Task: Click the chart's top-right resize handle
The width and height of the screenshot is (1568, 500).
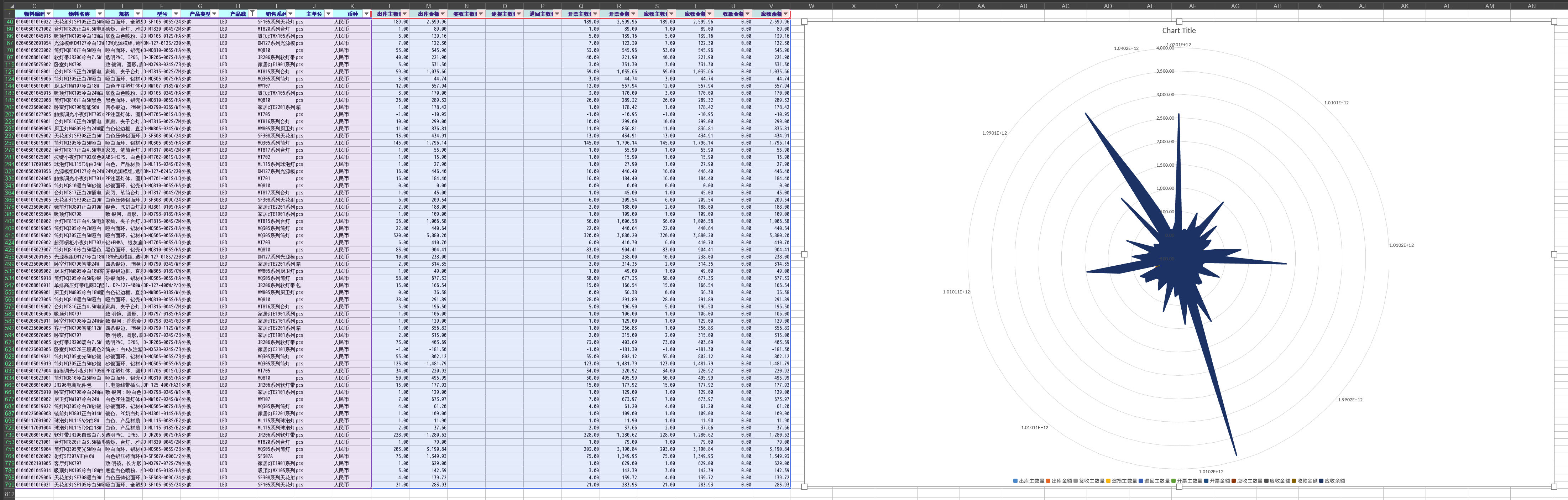Action: click(x=1554, y=21)
